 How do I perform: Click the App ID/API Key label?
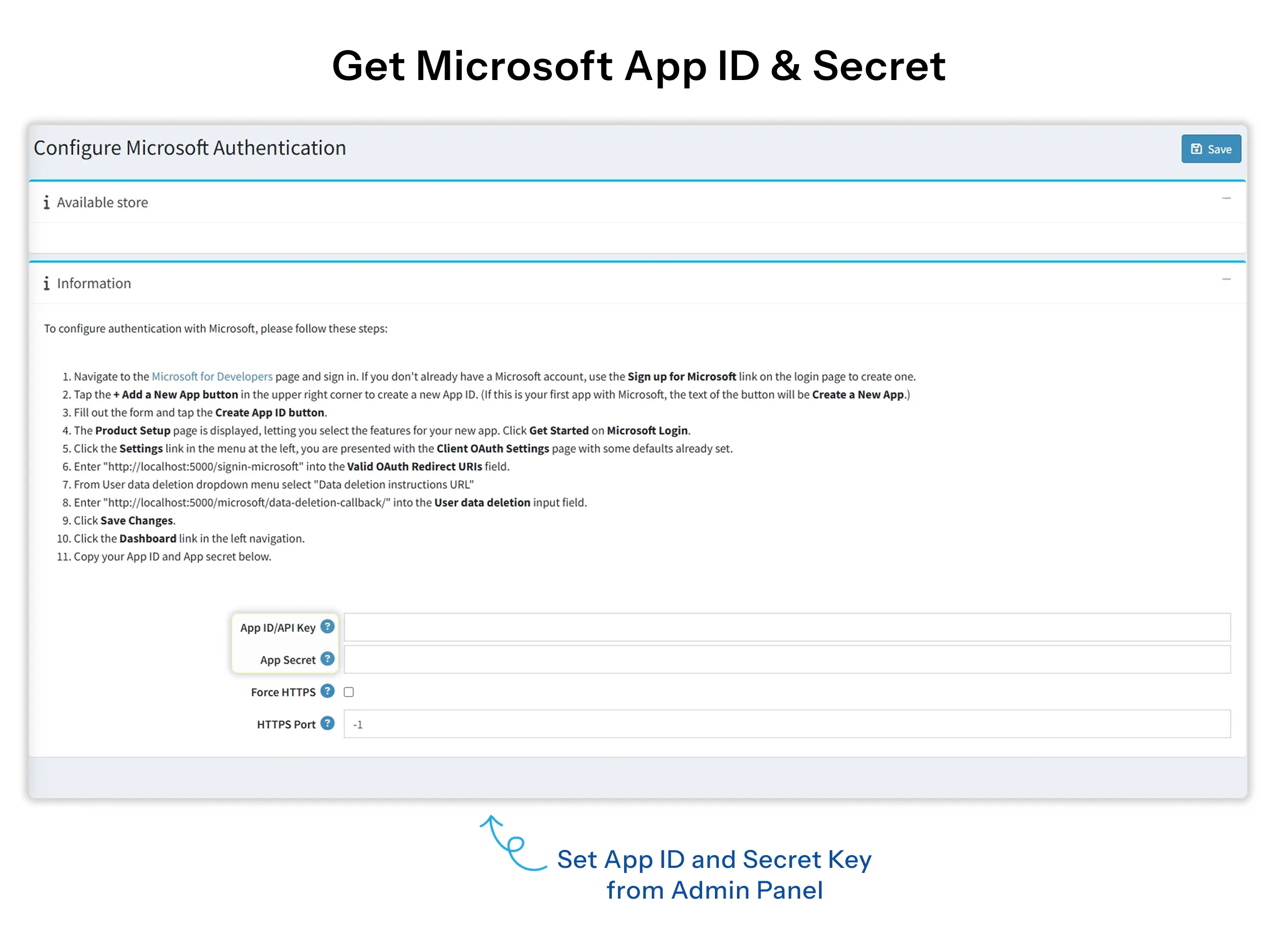click(x=277, y=627)
